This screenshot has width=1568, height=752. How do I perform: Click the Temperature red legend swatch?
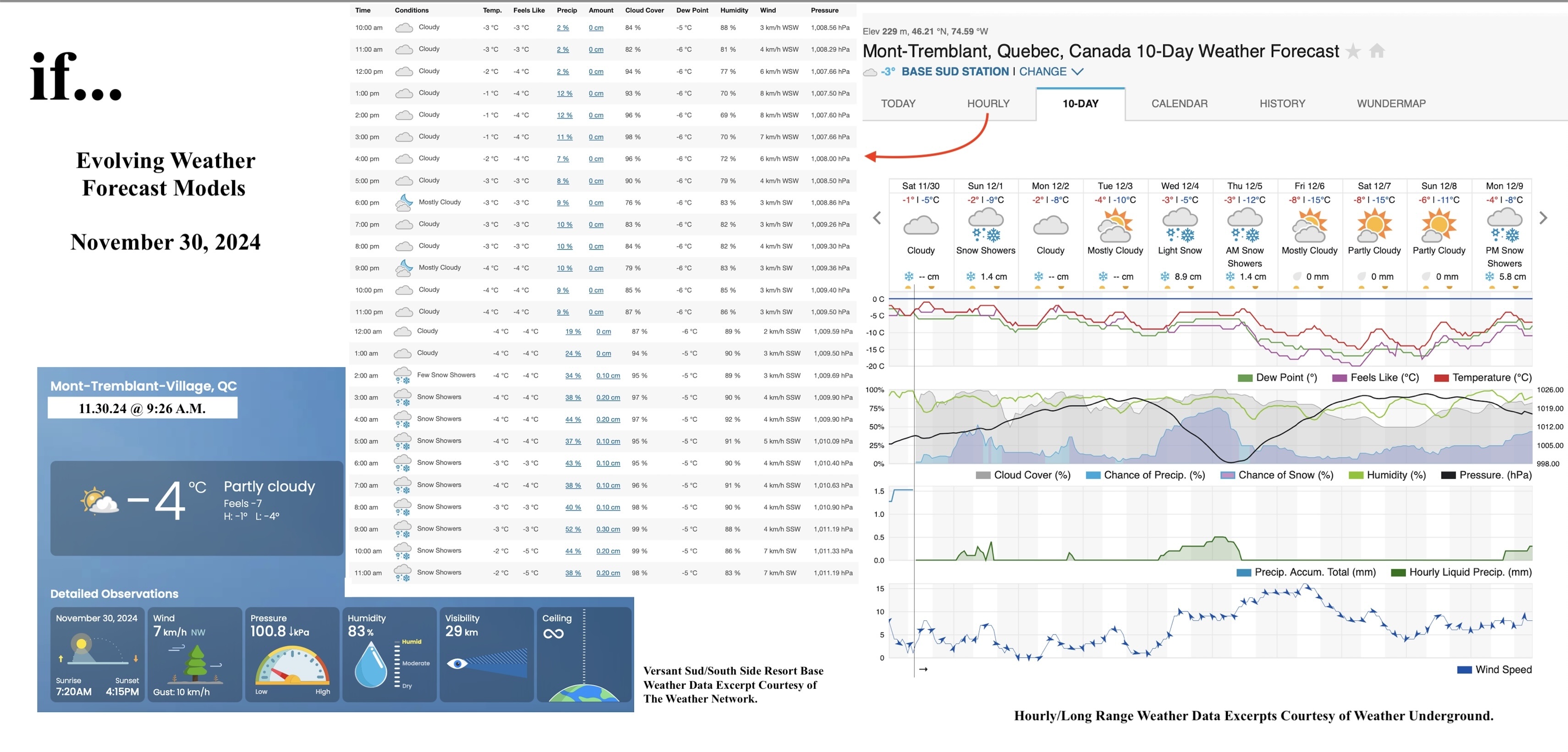pyautogui.click(x=1441, y=378)
